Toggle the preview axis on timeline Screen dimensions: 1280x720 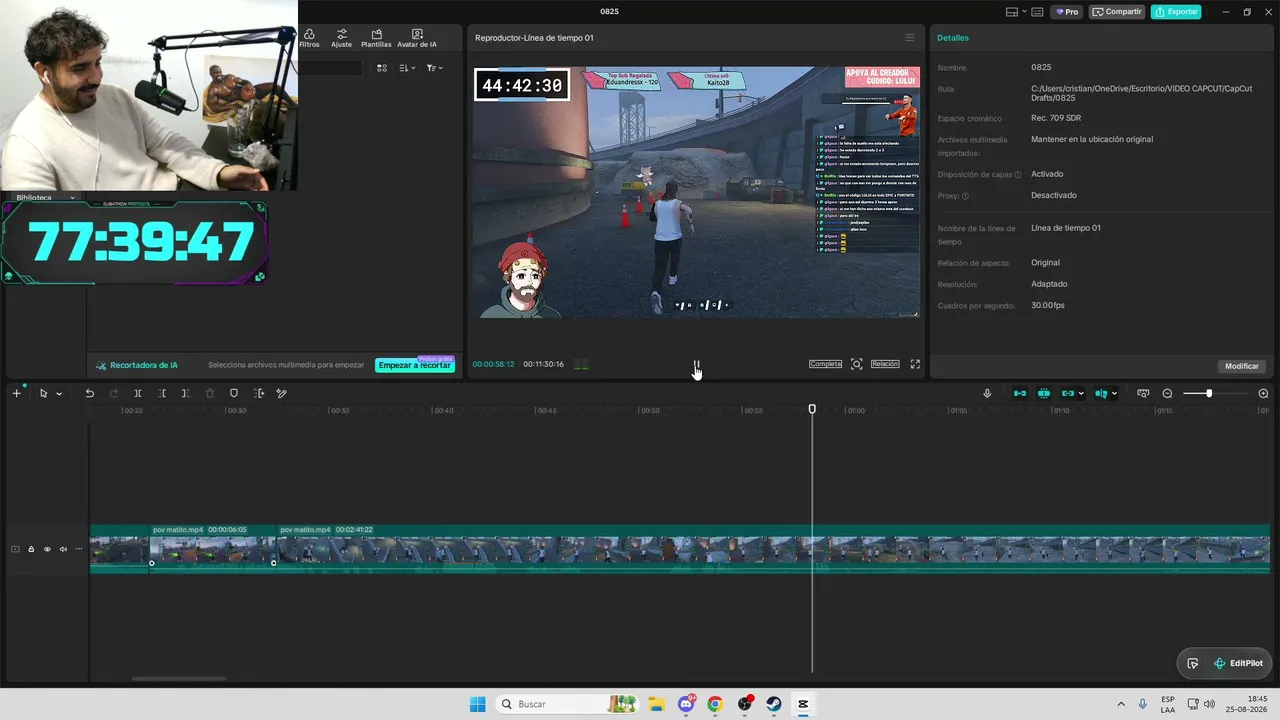coord(1101,394)
